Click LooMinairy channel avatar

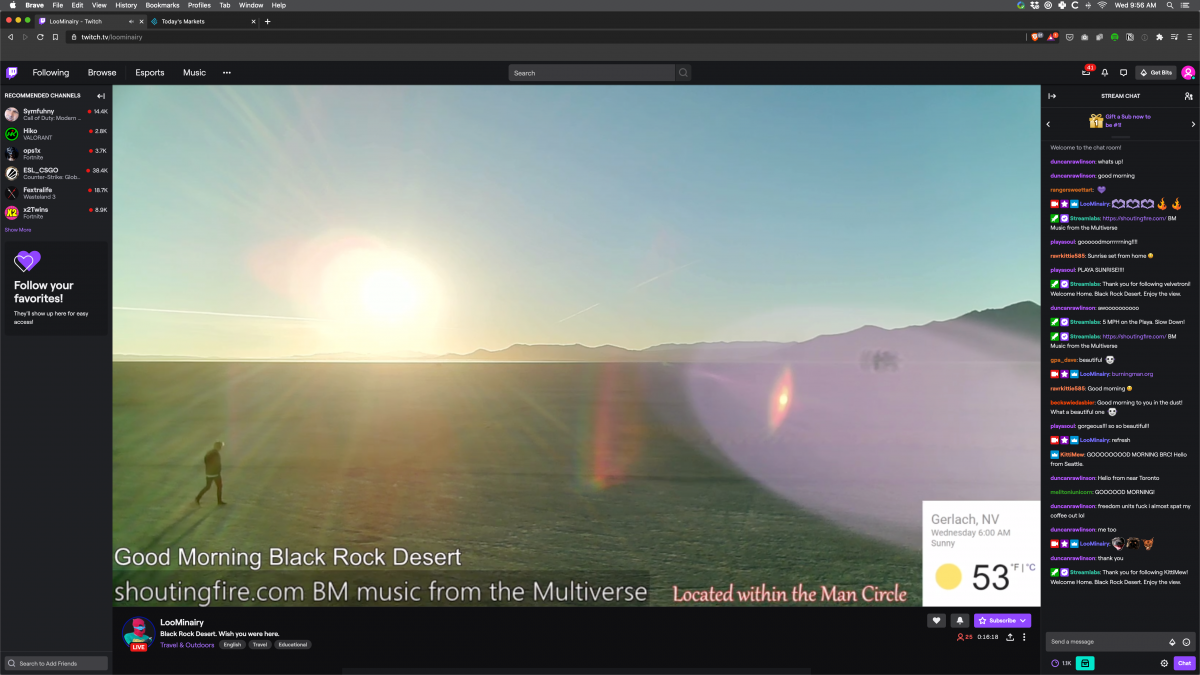138,634
